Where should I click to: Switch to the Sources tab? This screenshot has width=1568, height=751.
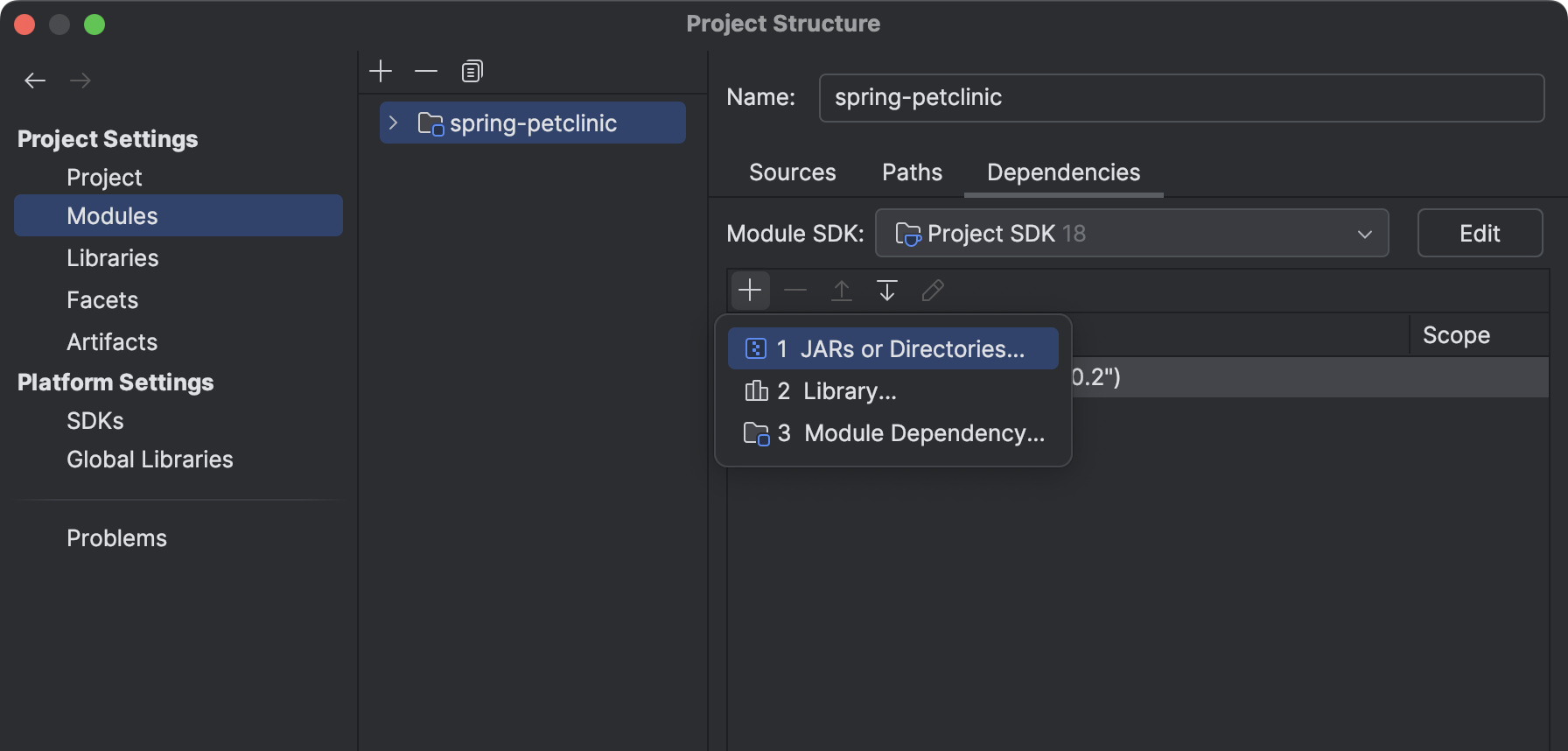(792, 172)
